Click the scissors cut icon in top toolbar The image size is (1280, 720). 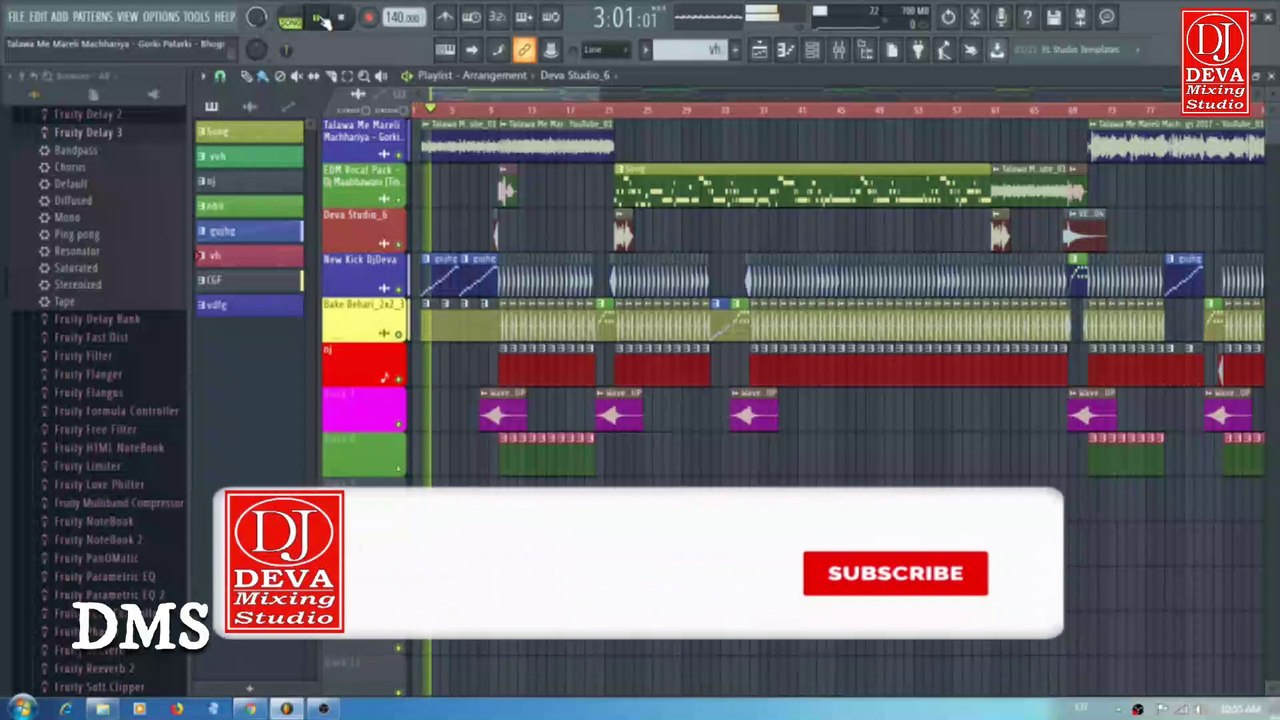[x=974, y=17]
